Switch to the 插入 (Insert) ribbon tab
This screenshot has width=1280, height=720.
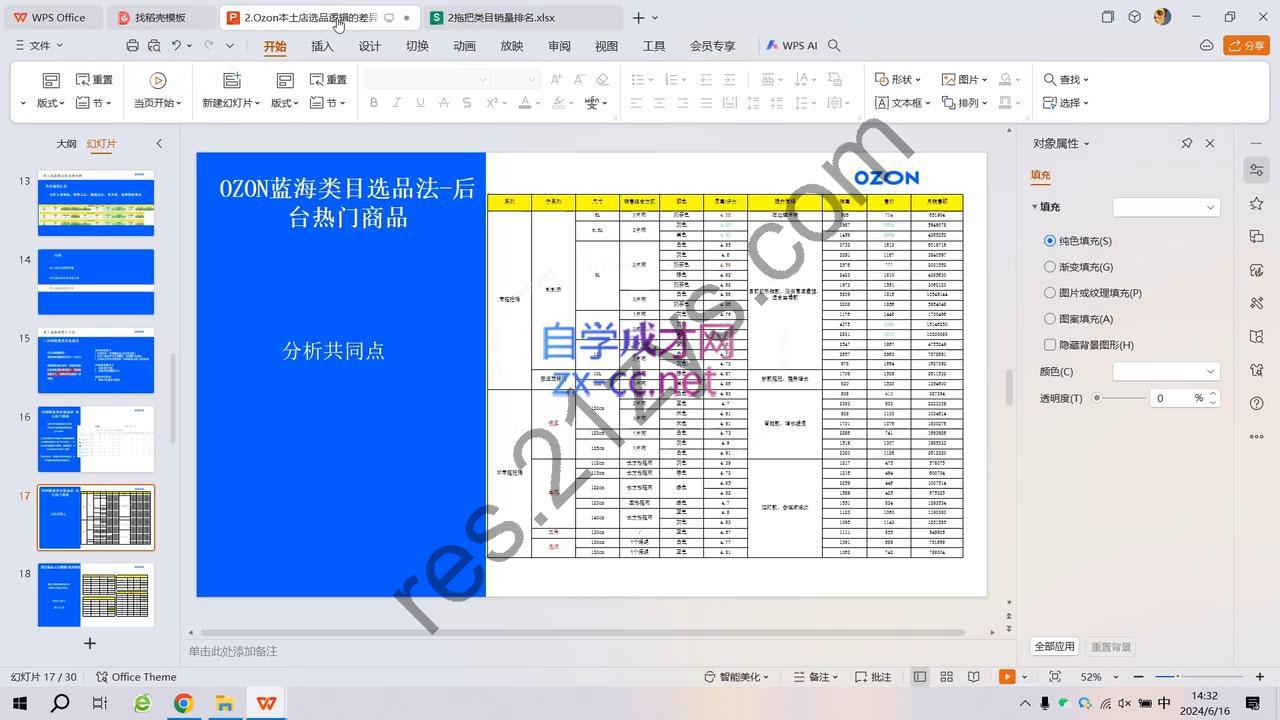[x=322, y=46]
